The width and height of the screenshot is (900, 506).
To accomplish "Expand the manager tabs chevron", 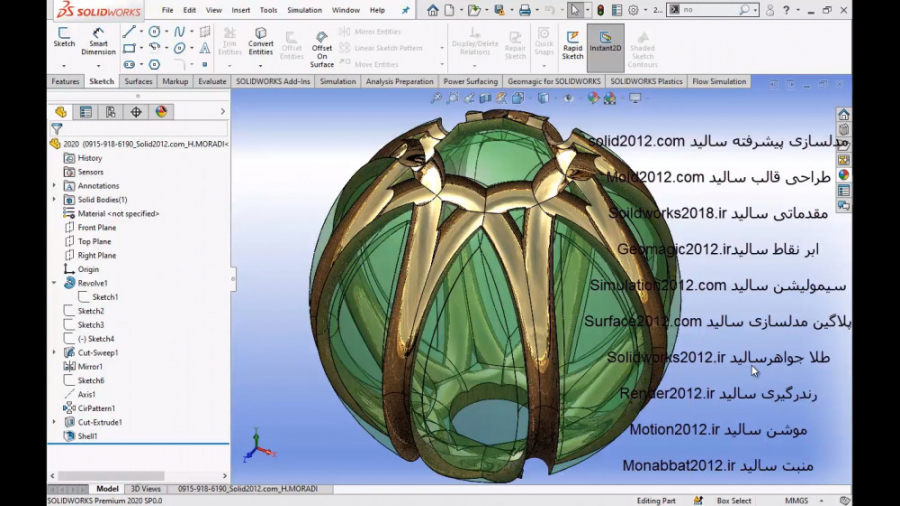I will click(223, 111).
